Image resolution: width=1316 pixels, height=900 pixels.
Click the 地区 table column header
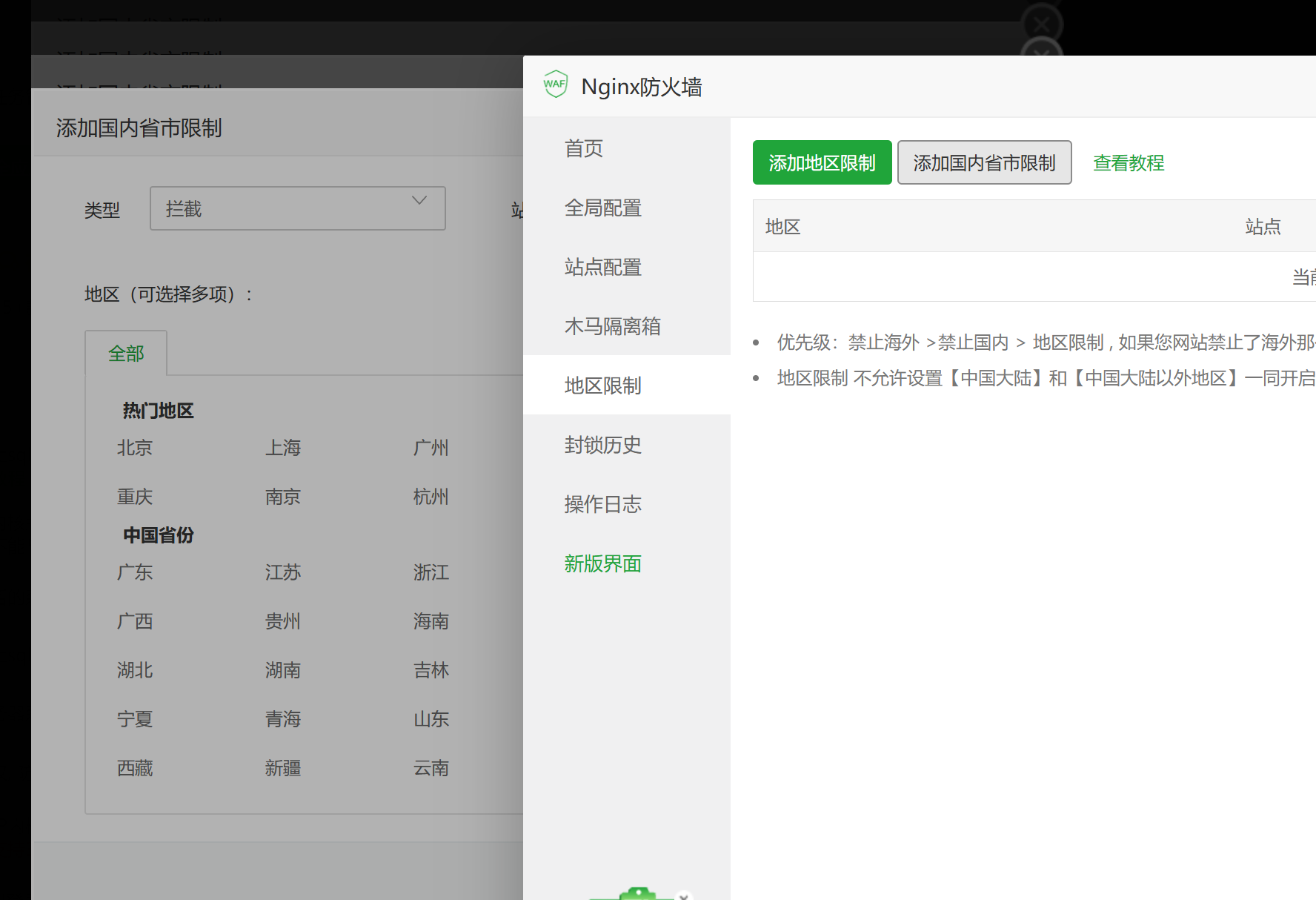(783, 226)
